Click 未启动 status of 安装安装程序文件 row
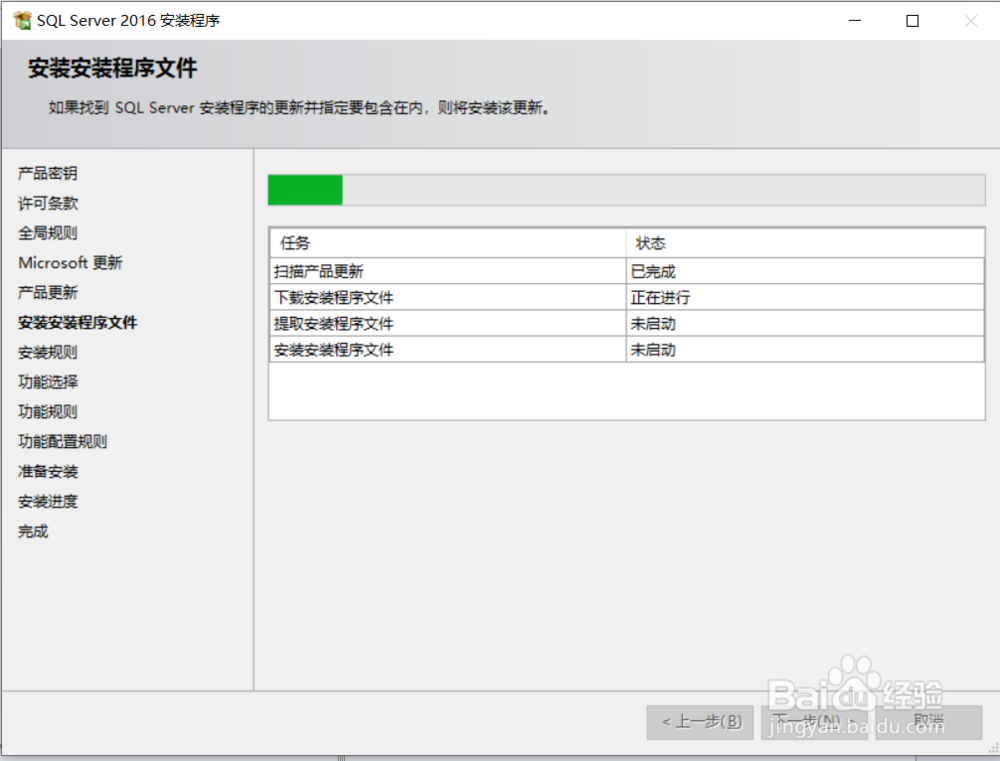Viewport: 1000px width, 761px height. [805, 350]
